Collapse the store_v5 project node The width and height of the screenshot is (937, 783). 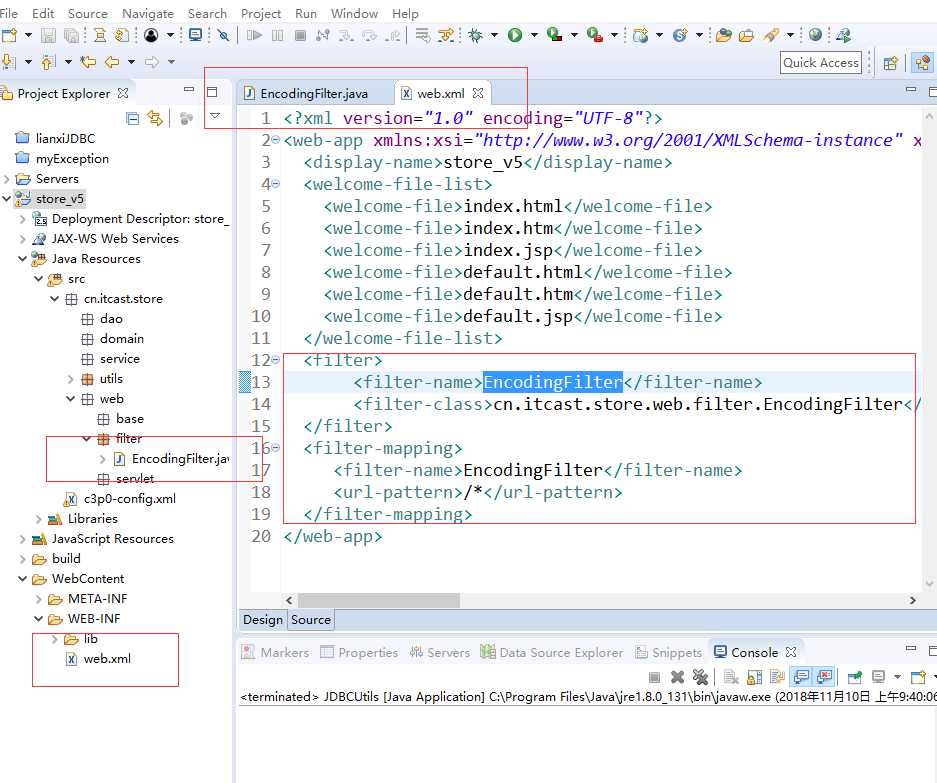click(x=7, y=198)
